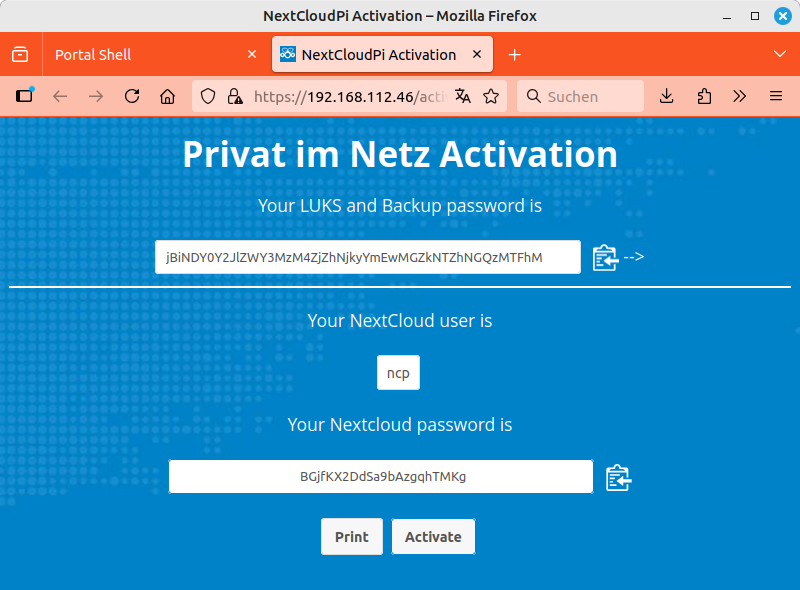Go to the Firefox home page

tap(168, 96)
